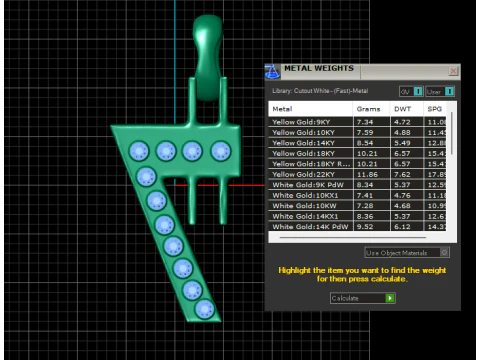The image size is (480, 360).
Task: Close the Metal Weights panel
Action: pos(453,71)
